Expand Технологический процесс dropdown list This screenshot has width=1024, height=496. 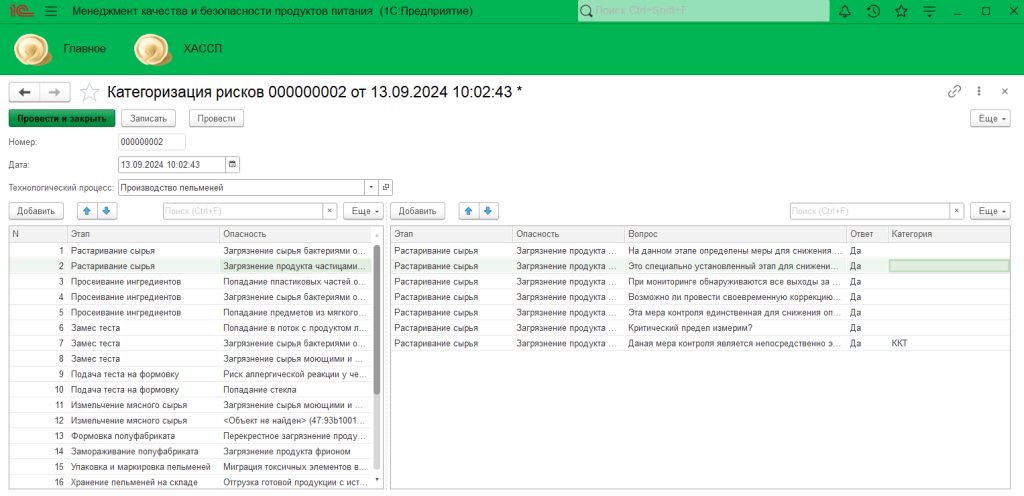(x=370, y=187)
